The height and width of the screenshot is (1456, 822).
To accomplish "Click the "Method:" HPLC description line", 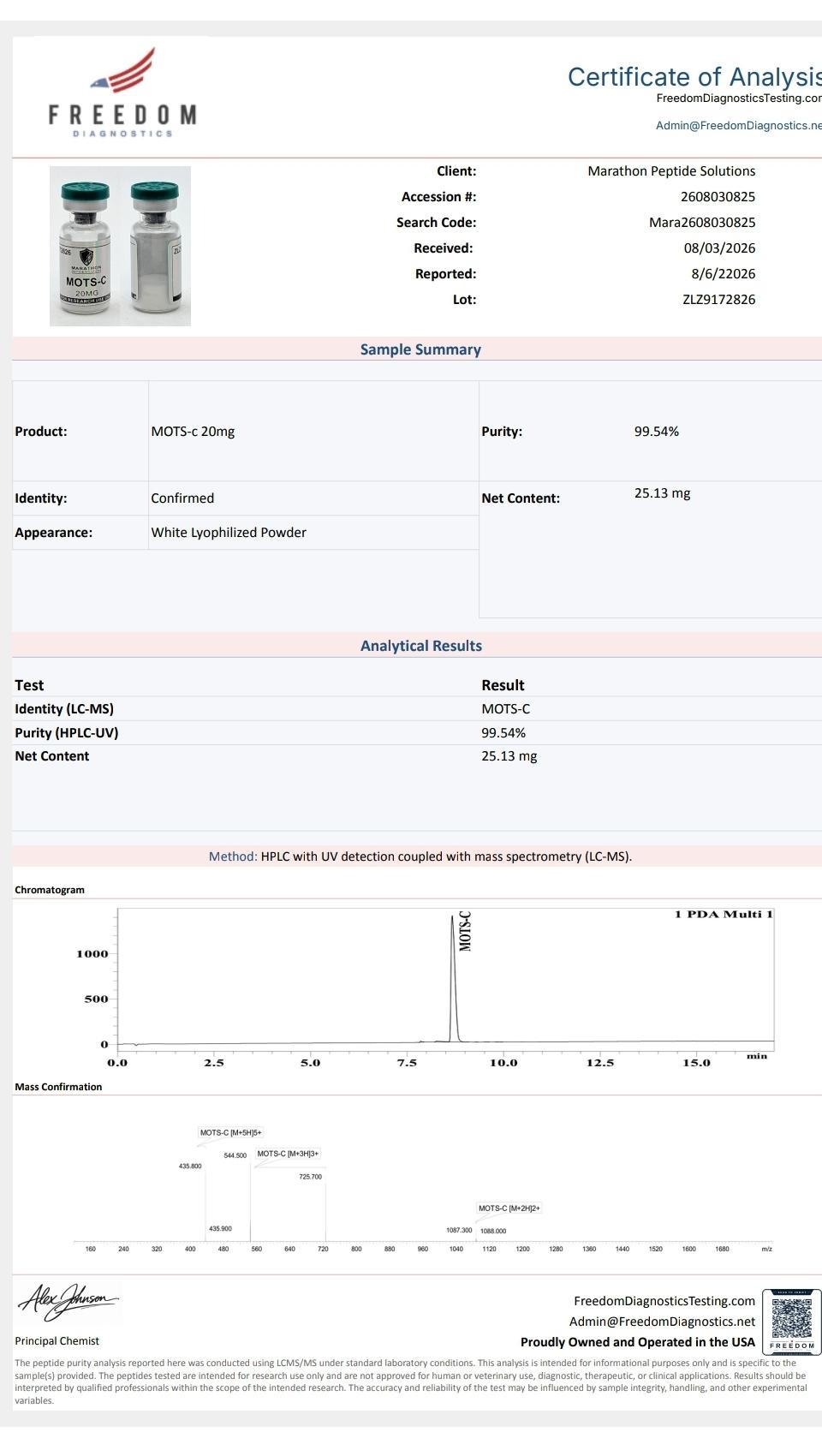I will [x=420, y=856].
